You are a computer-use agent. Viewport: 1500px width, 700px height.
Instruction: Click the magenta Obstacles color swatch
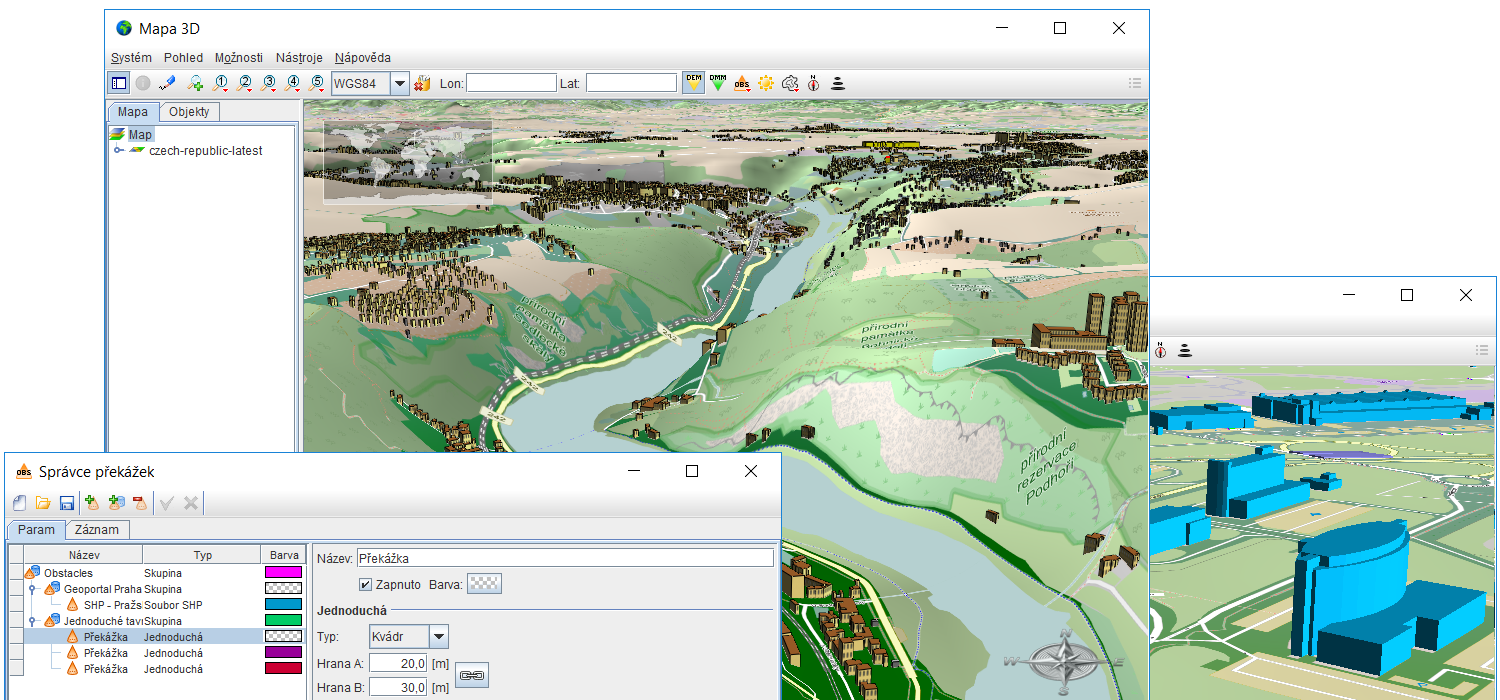283,573
